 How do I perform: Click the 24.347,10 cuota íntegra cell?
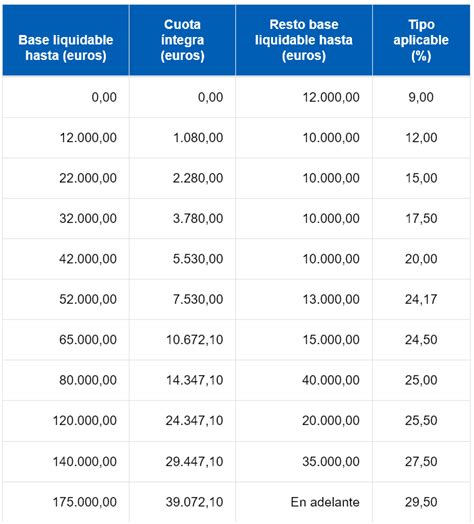pos(182,421)
